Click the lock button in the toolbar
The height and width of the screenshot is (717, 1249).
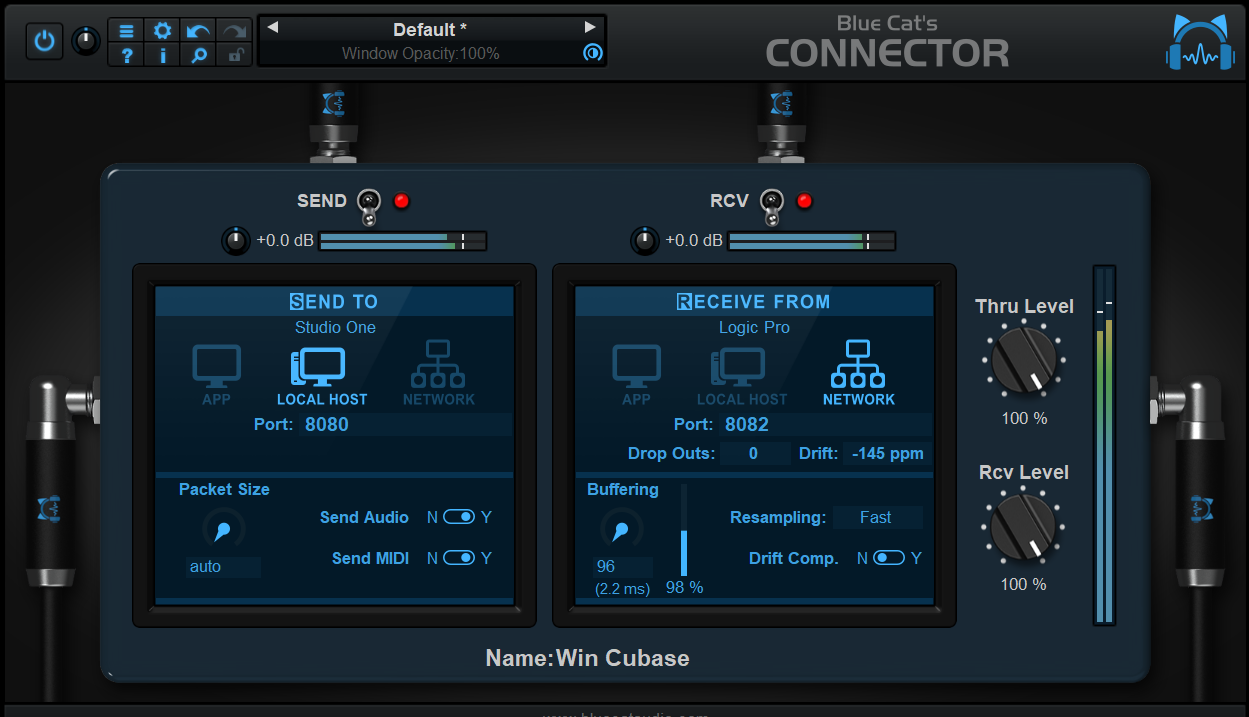pyautogui.click(x=234, y=57)
